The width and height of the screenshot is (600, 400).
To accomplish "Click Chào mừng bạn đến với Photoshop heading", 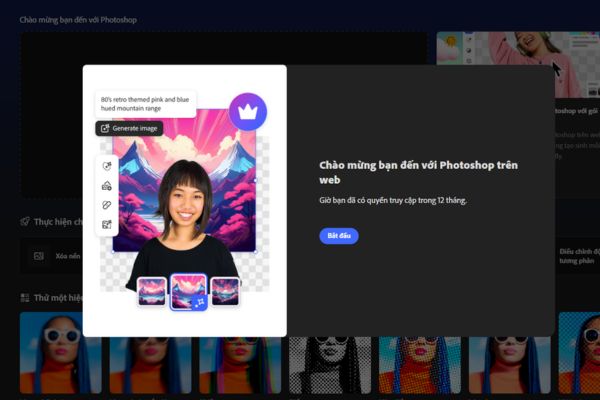I will click(x=78, y=20).
